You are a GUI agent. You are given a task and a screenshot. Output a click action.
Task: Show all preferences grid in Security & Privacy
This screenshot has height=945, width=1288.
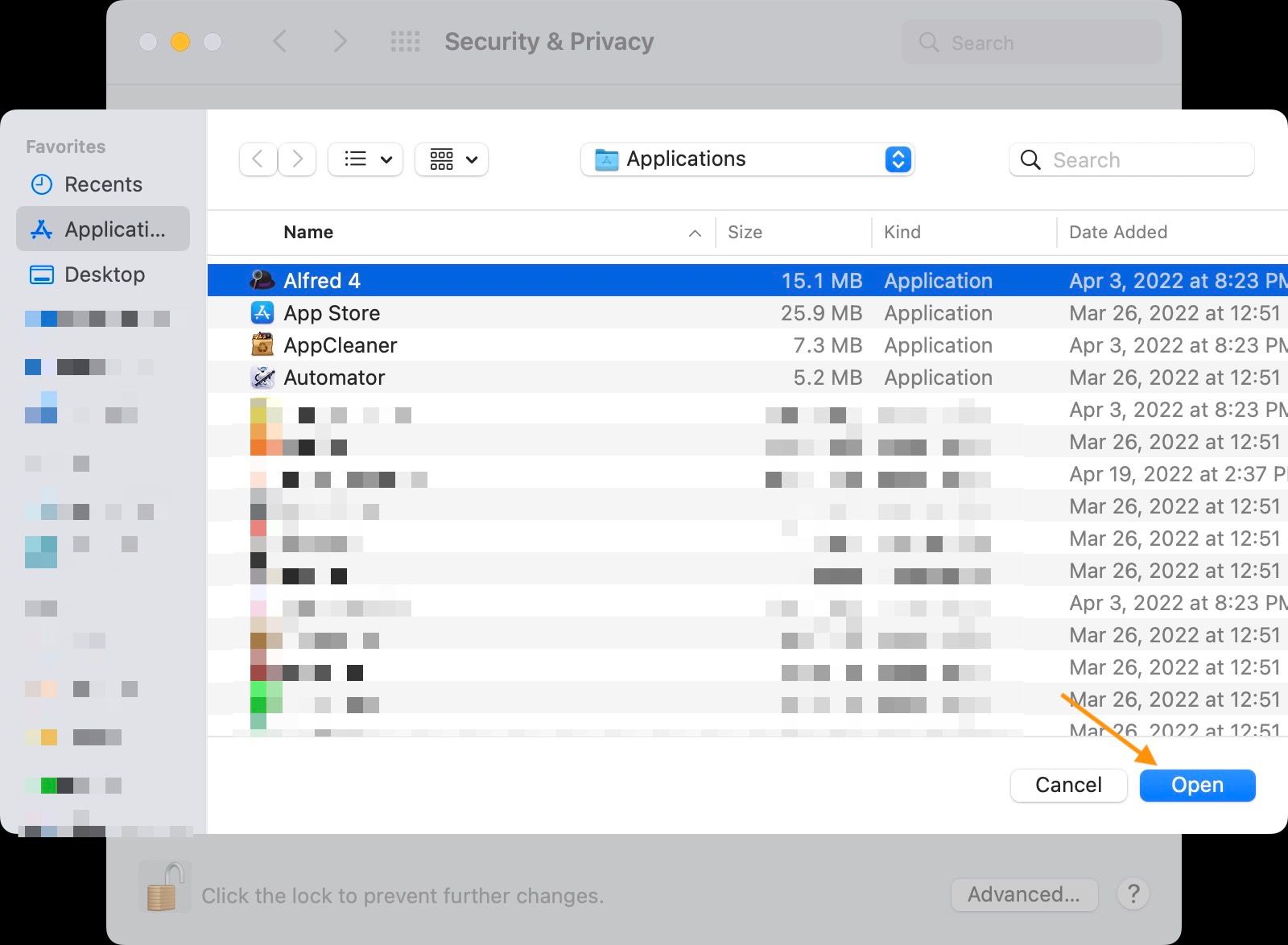click(x=405, y=42)
